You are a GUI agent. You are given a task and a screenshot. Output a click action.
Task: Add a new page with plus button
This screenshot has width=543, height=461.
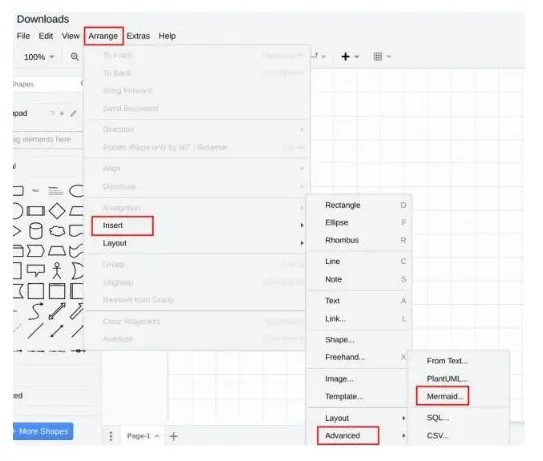pos(173,436)
